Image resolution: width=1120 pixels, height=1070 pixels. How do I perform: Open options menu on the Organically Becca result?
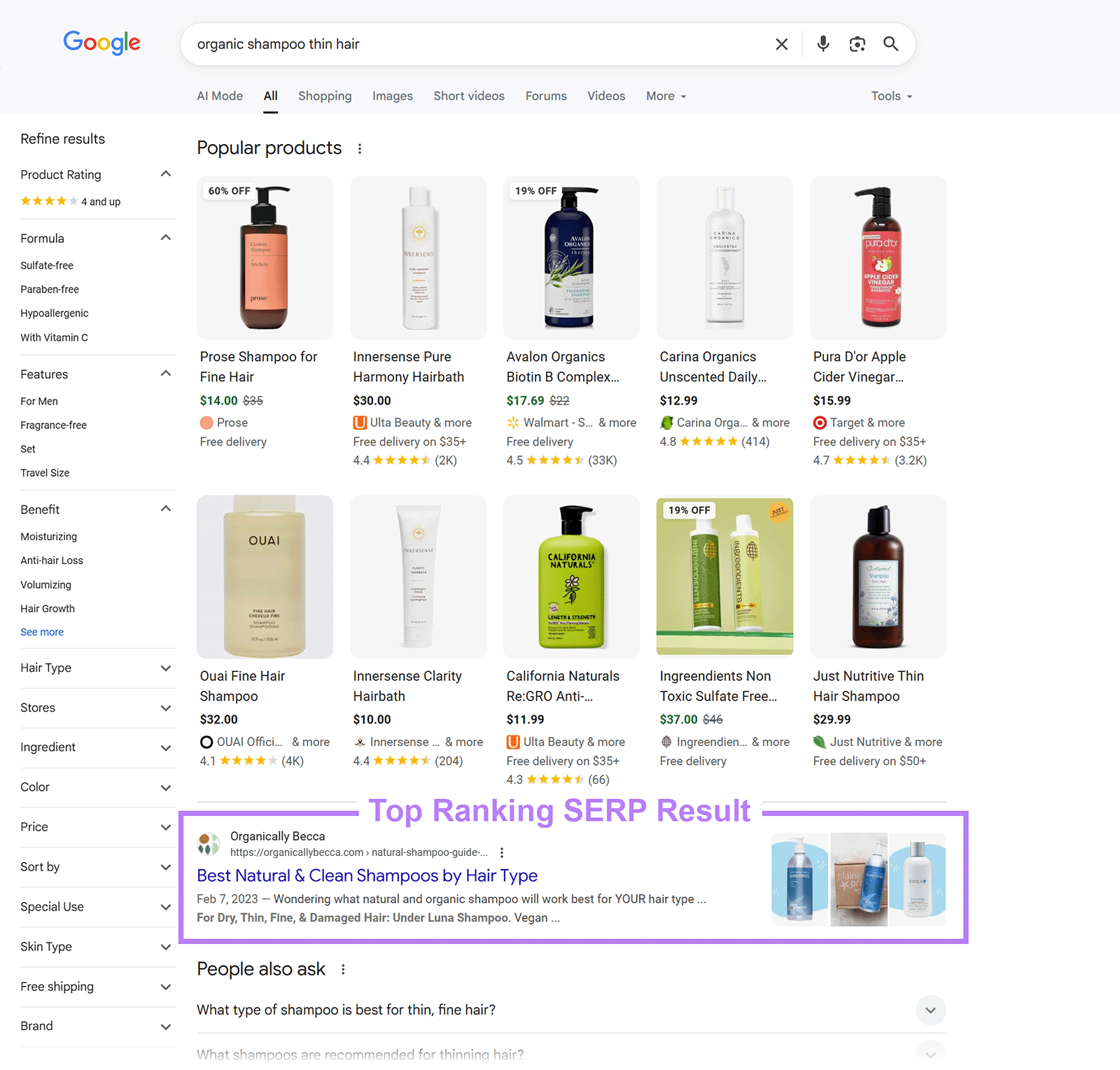[502, 852]
